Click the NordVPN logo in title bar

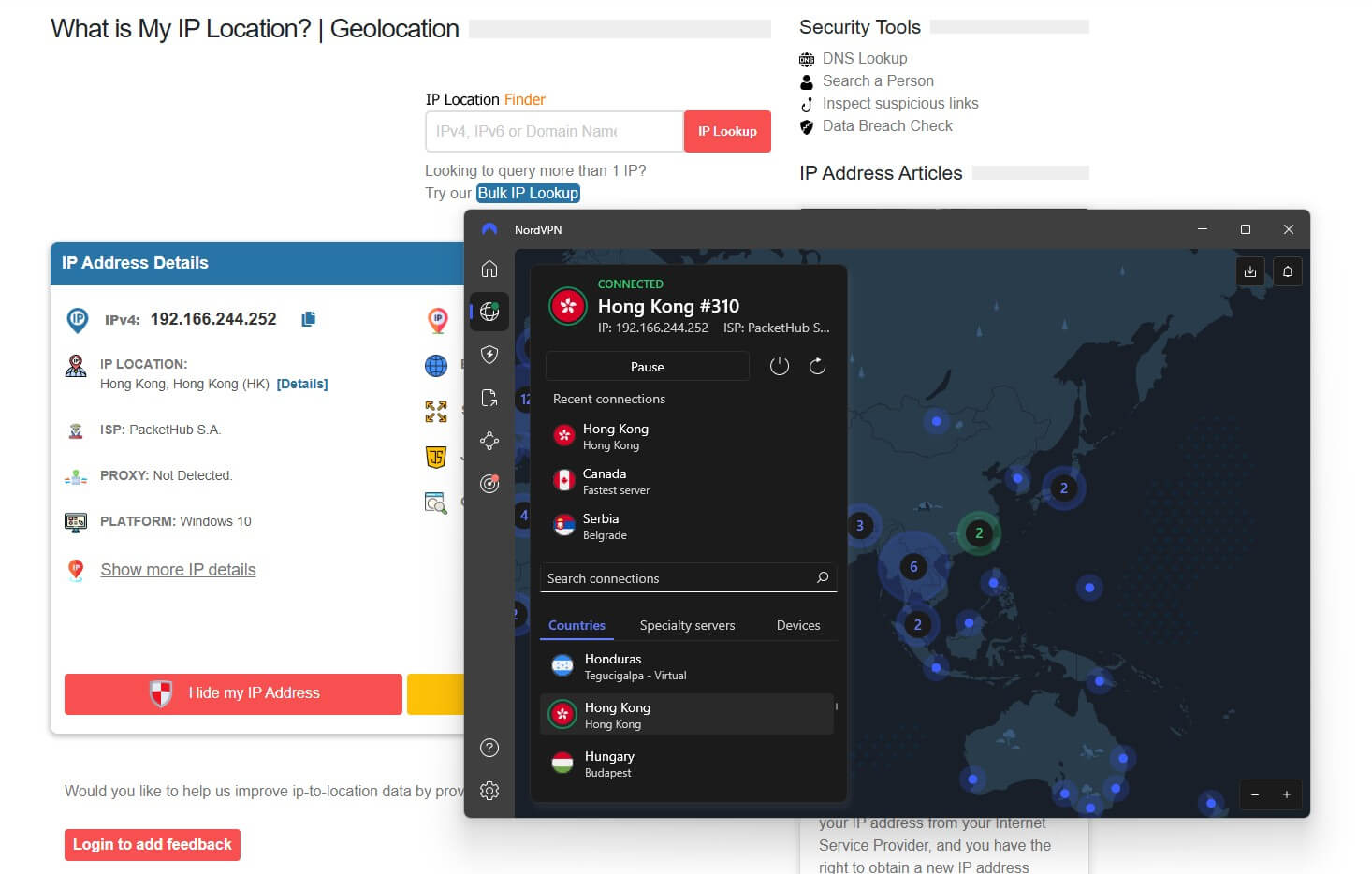click(489, 229)
